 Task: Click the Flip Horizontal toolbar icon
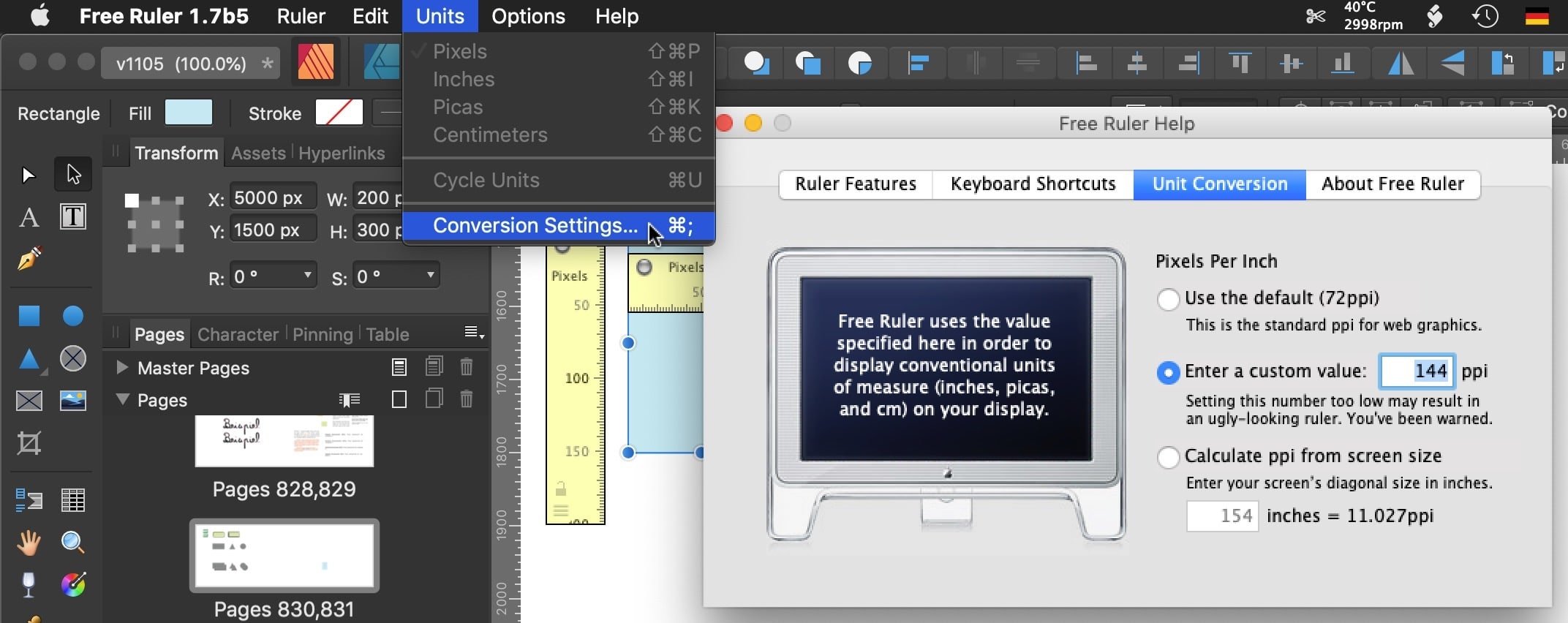1401,64
